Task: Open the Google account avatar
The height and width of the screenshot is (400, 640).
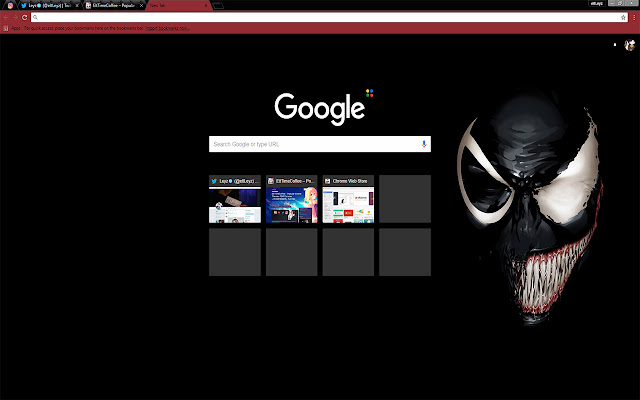Action: [629, 44]
